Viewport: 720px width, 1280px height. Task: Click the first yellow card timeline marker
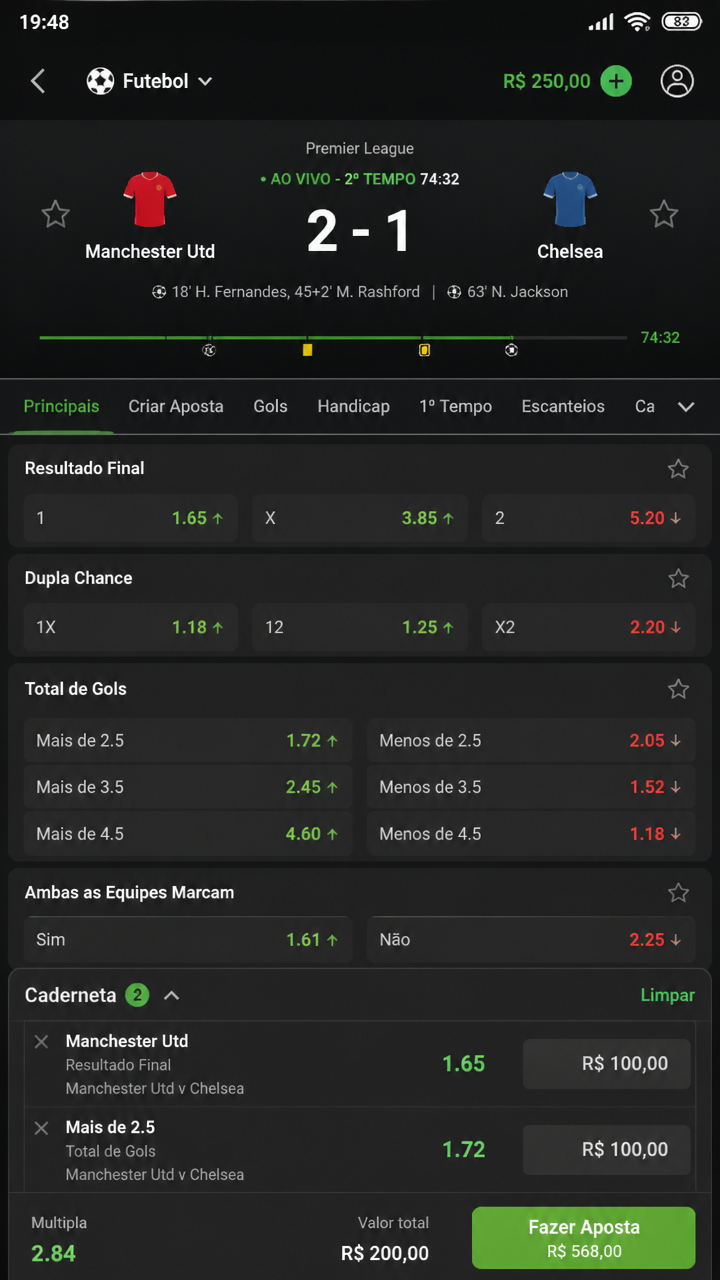click(x=307, y=350)
